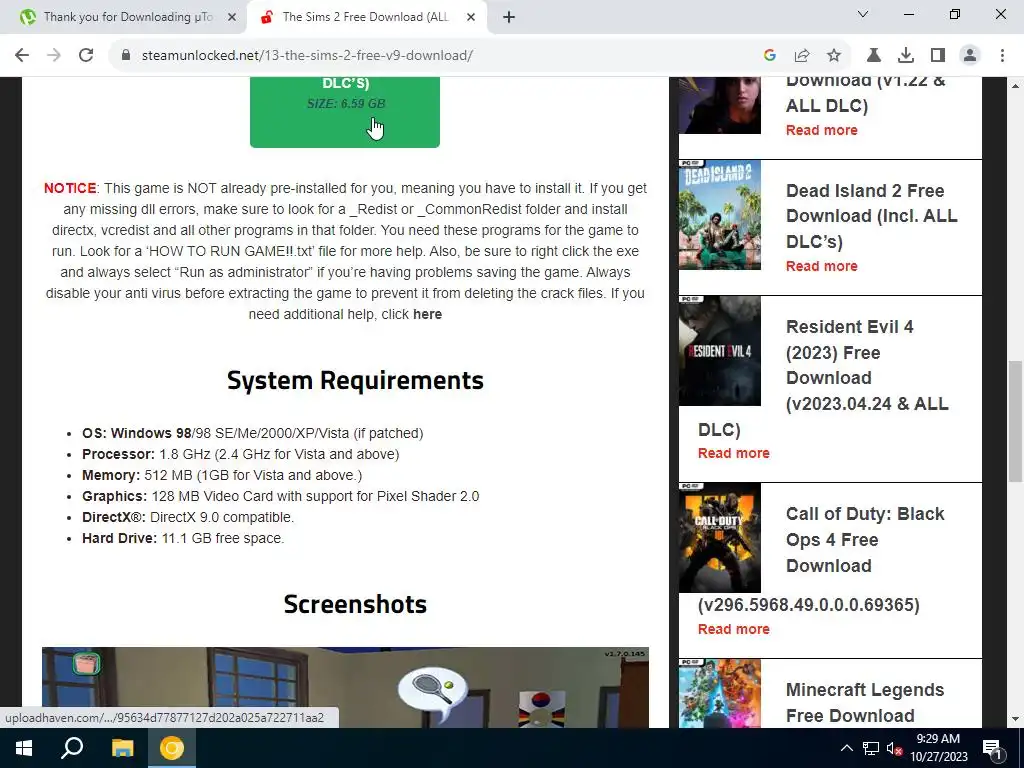Open the notification center icon
This screenshot has height=768, width=1024.
coord(993,748)
